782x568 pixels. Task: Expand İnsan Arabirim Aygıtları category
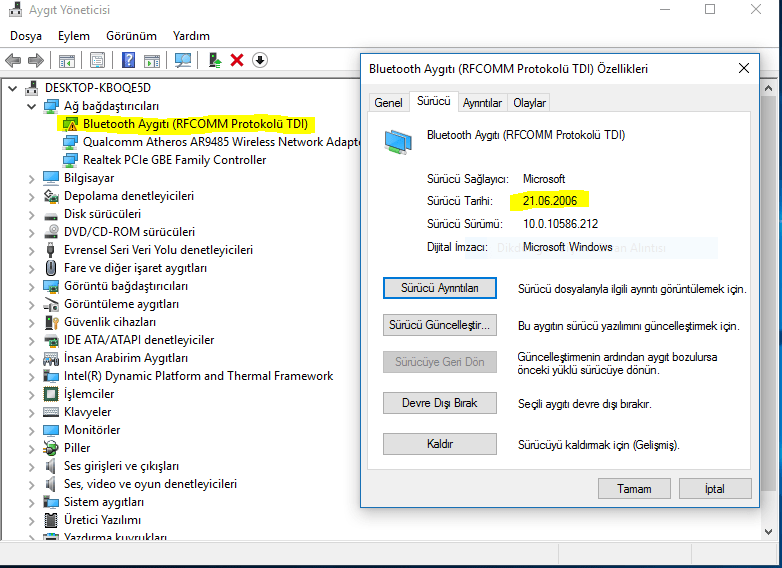click(31, 359)
